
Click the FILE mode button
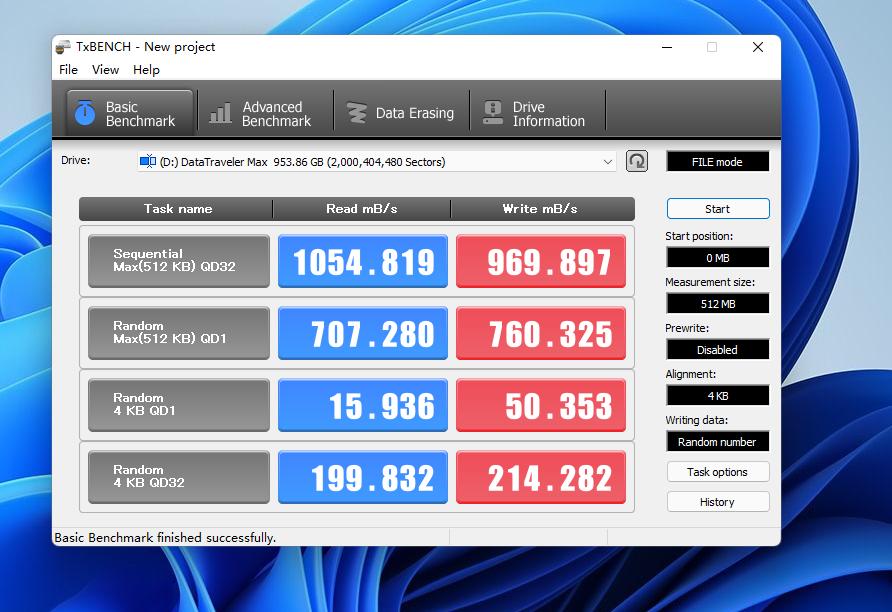717,162
